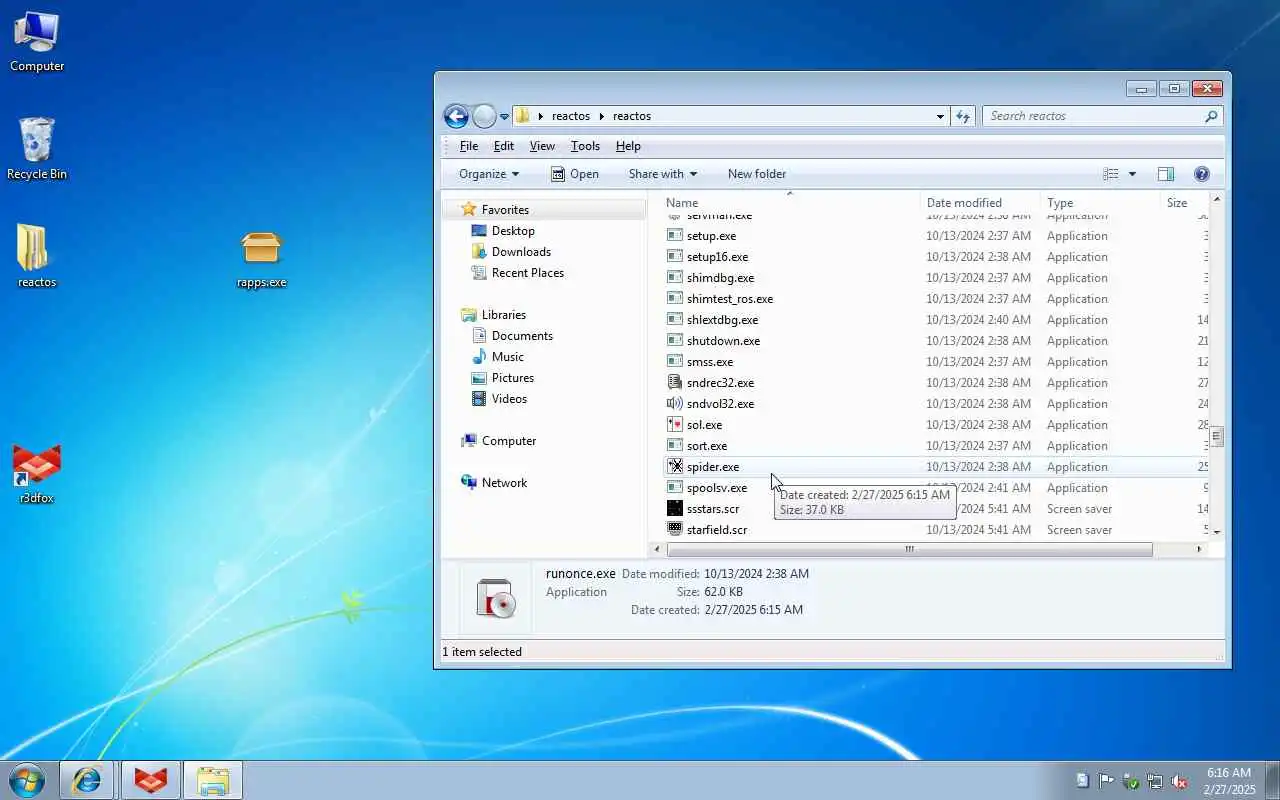This screenshot has height=800, width=1280.
Task: Sort by the Date modified column
Action: 980,203
